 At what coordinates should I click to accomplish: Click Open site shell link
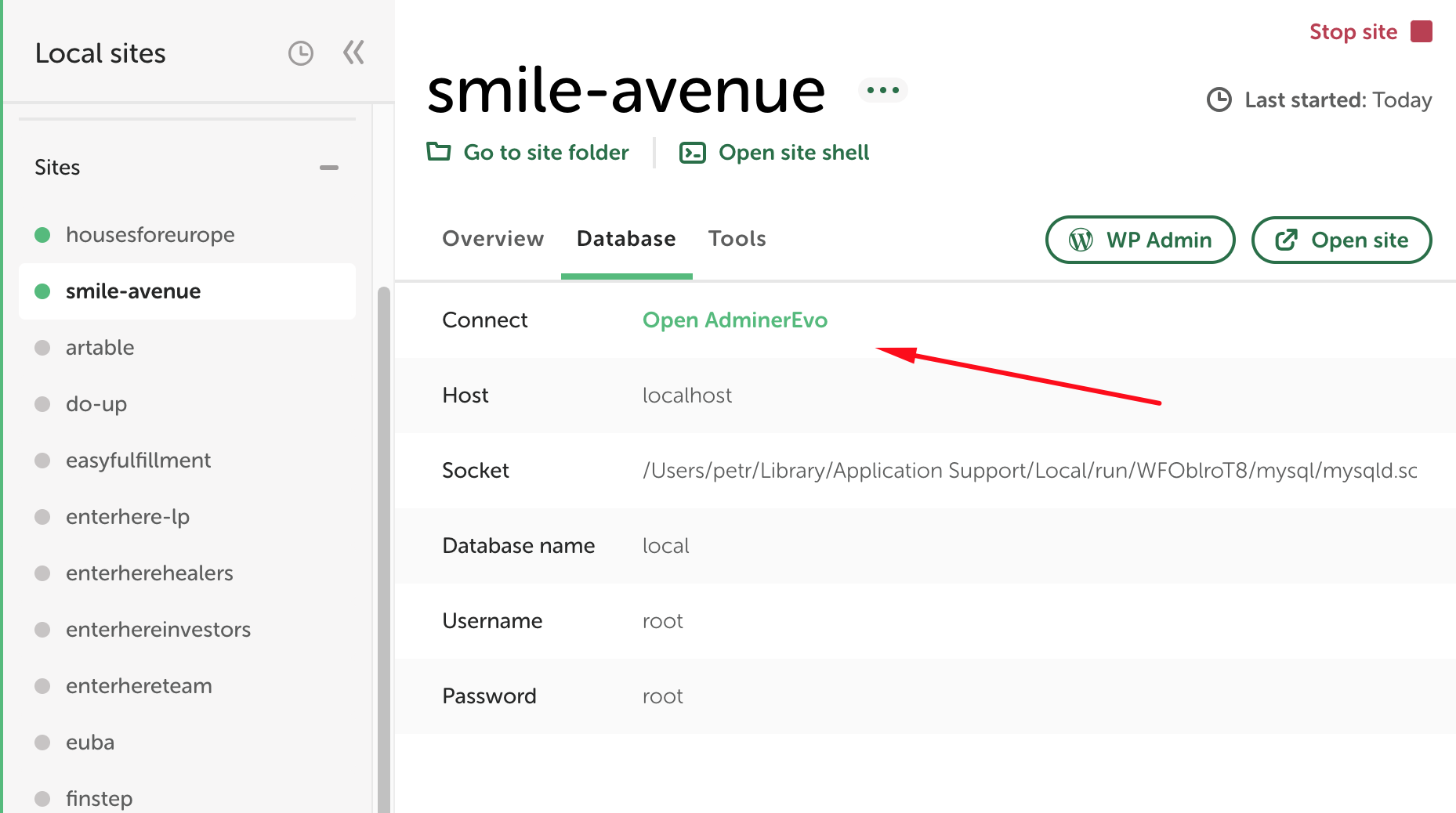click(794, 152)
